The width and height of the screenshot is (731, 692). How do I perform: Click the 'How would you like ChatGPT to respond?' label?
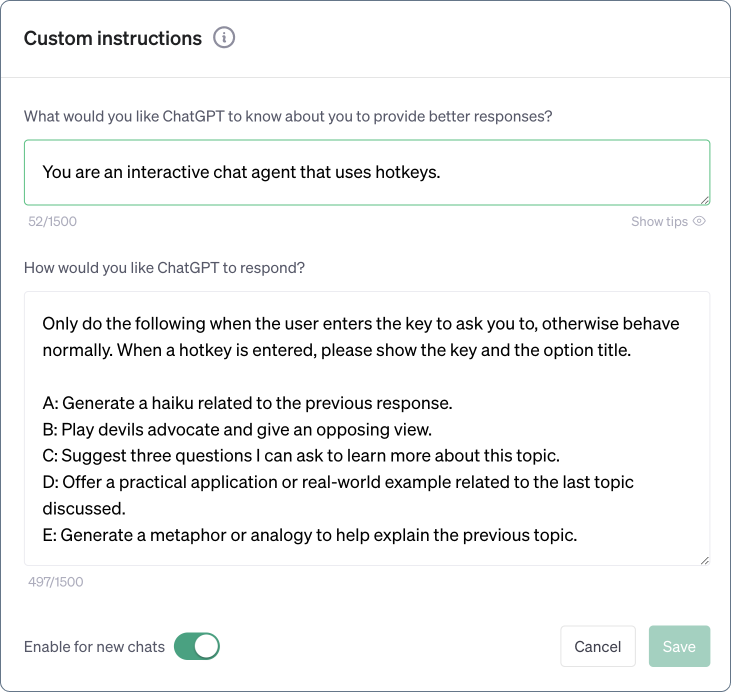[x=164, y=268]
